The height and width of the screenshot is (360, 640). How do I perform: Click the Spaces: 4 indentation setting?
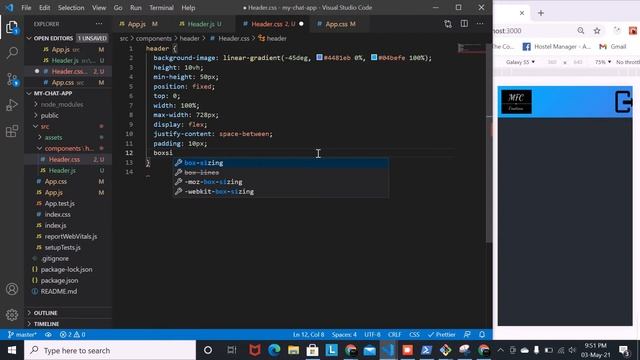[344, 334]
